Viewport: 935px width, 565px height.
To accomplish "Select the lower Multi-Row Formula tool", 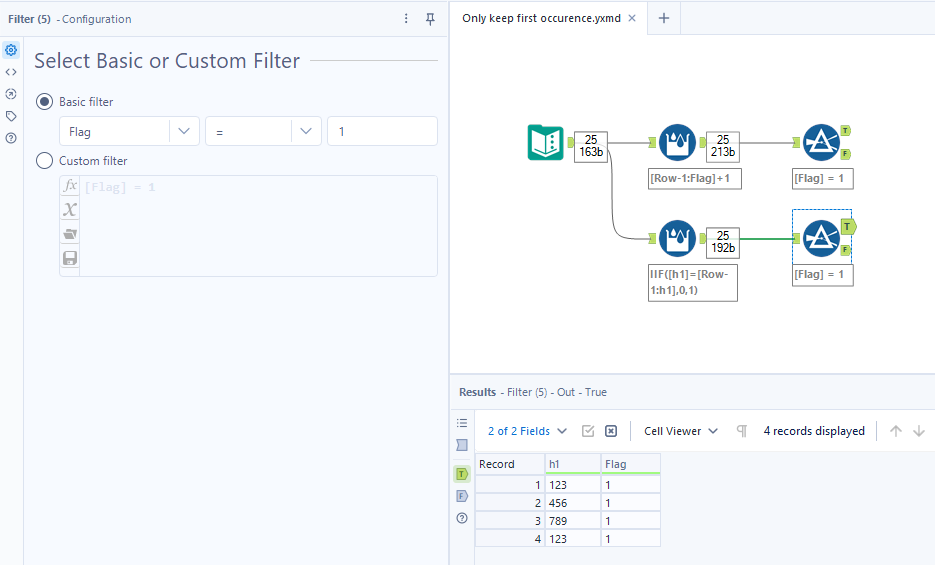I will coord(678,238).
